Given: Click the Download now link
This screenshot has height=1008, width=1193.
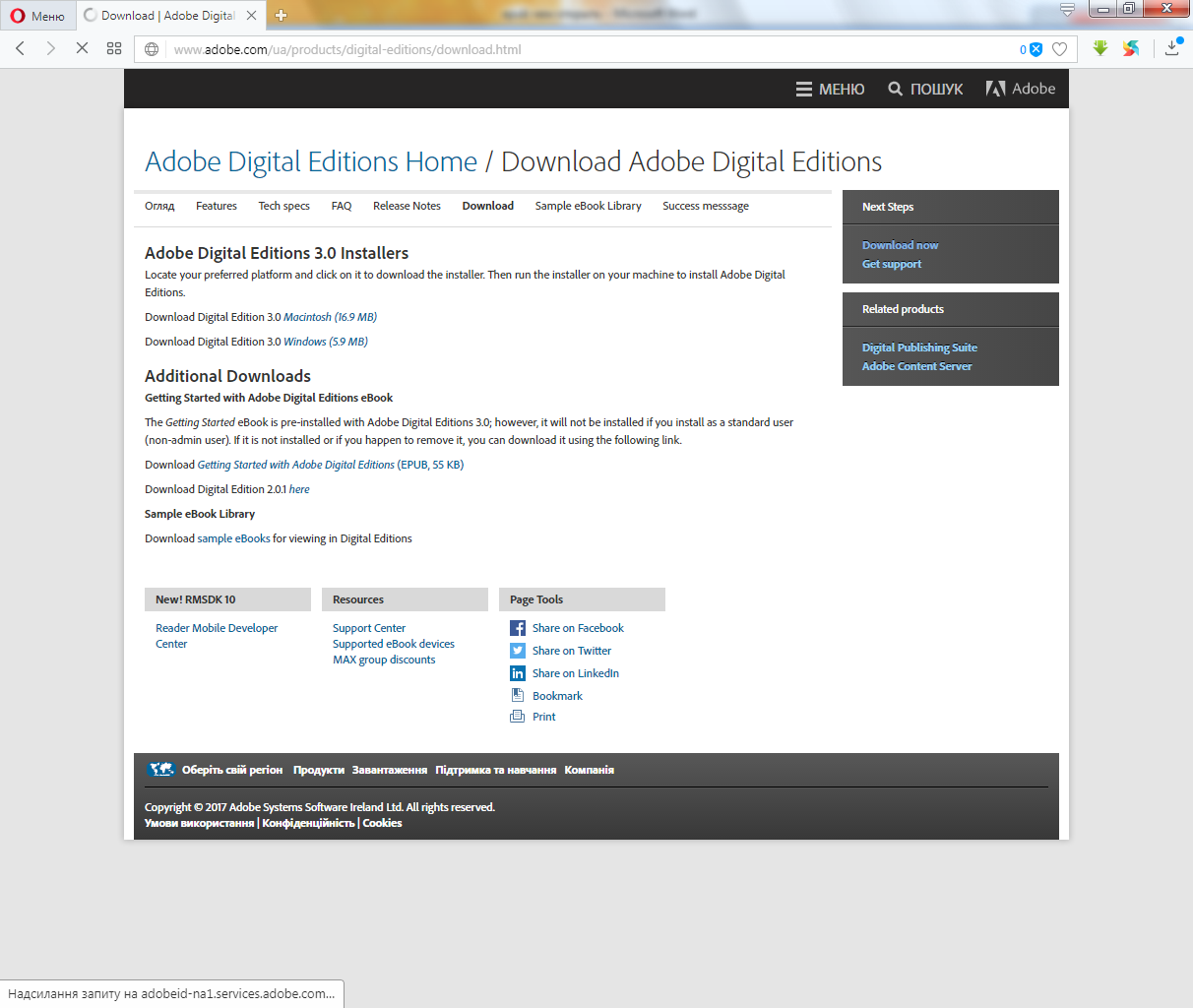Looking at the screenshot, I should [900, 245].
